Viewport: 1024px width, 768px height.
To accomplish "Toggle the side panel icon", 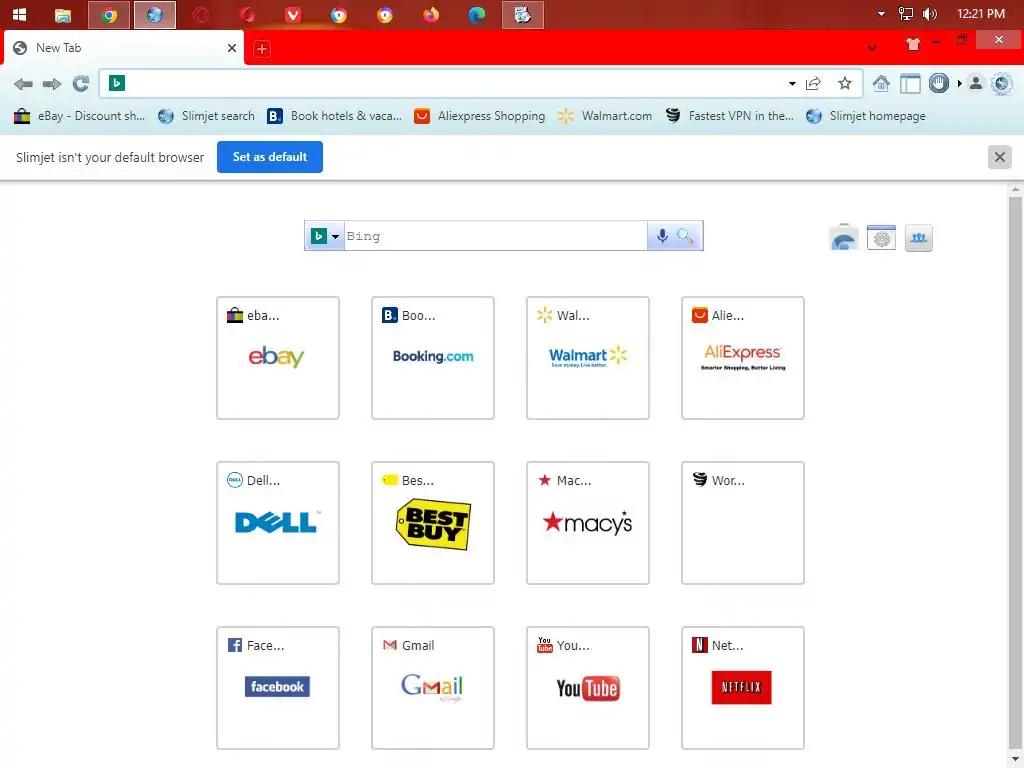I will coord(910,84).
